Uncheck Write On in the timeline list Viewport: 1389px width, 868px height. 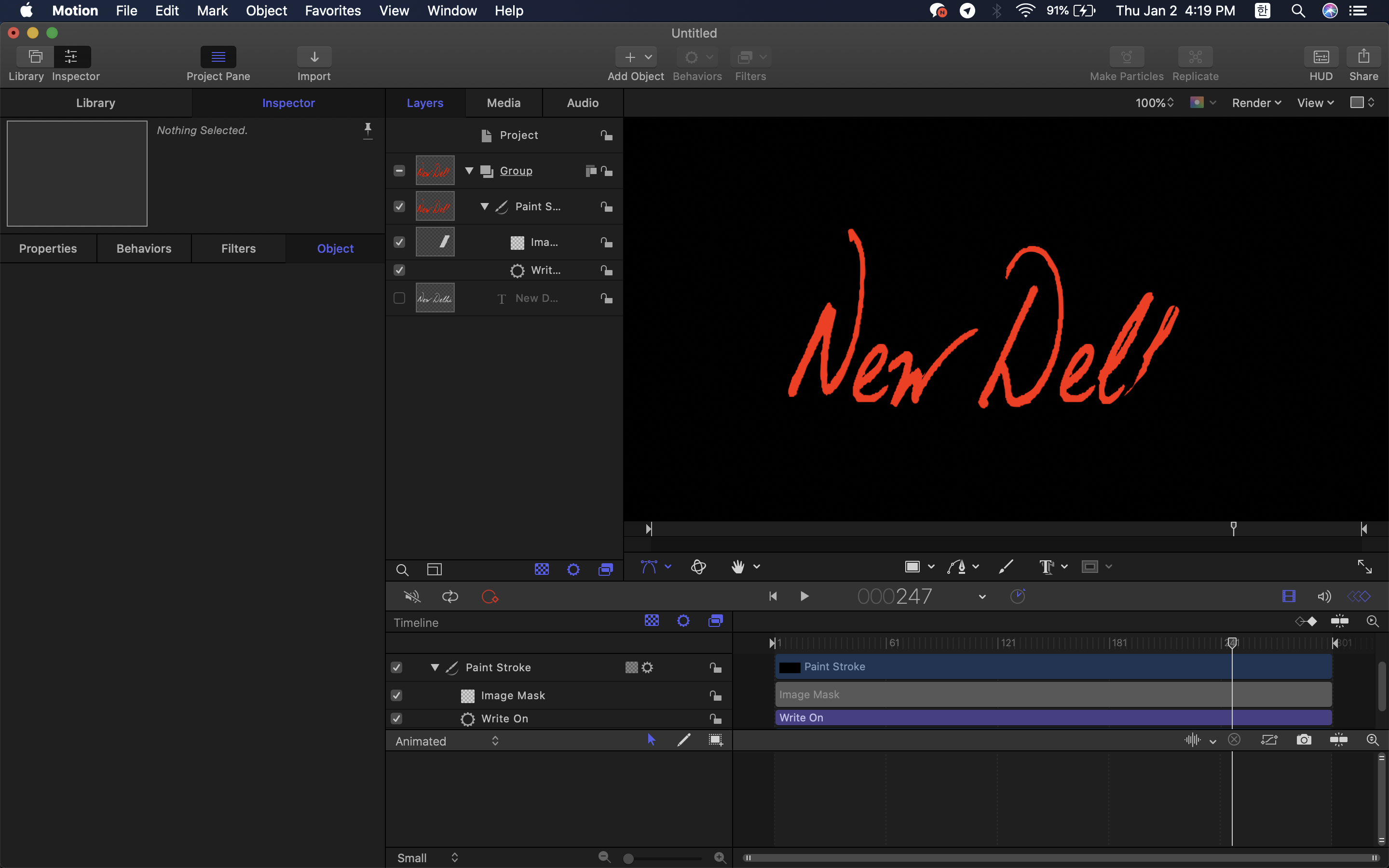pos(396,719)
